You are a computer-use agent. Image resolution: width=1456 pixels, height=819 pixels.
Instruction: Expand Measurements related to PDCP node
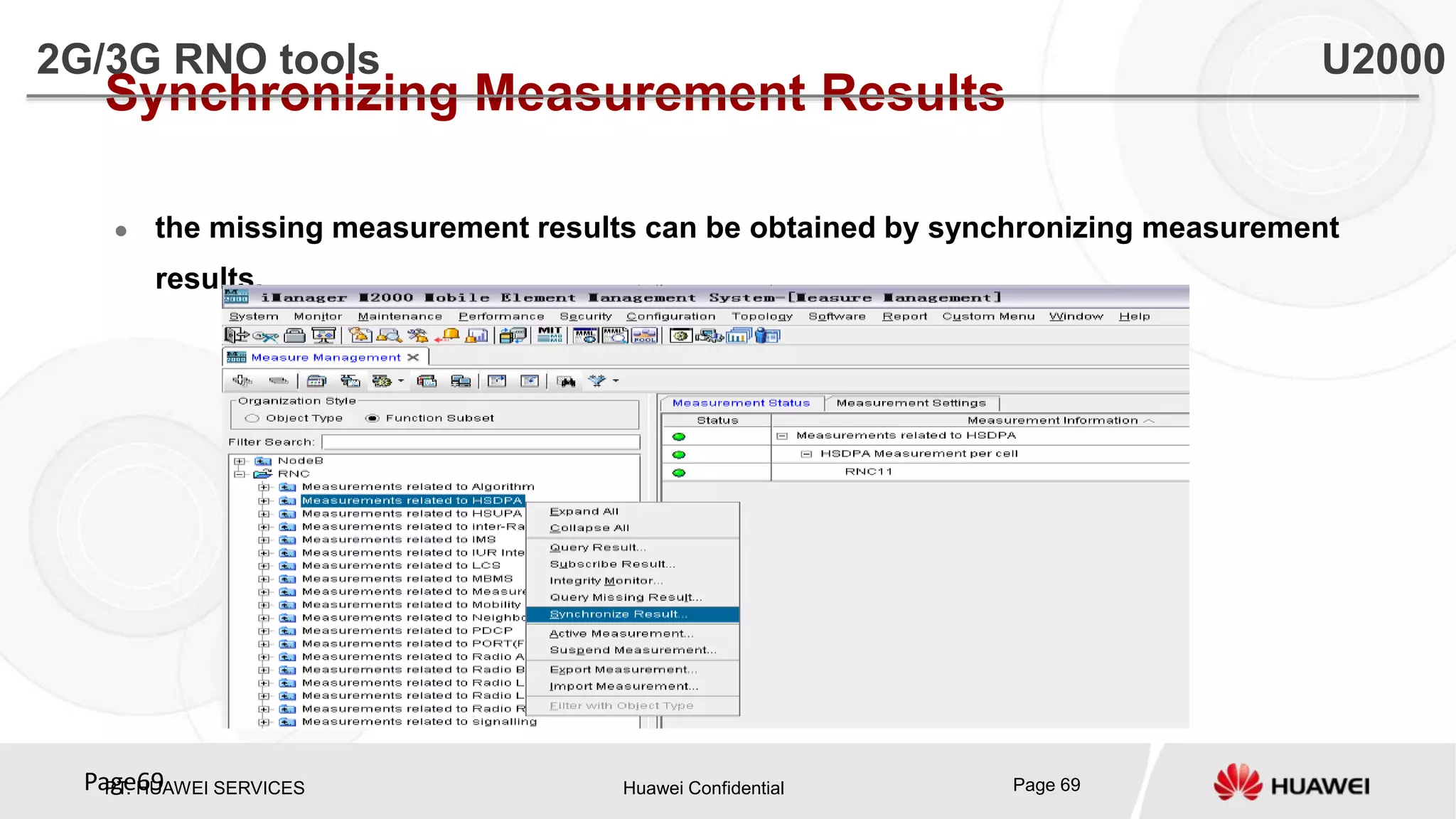pos(264,631)
